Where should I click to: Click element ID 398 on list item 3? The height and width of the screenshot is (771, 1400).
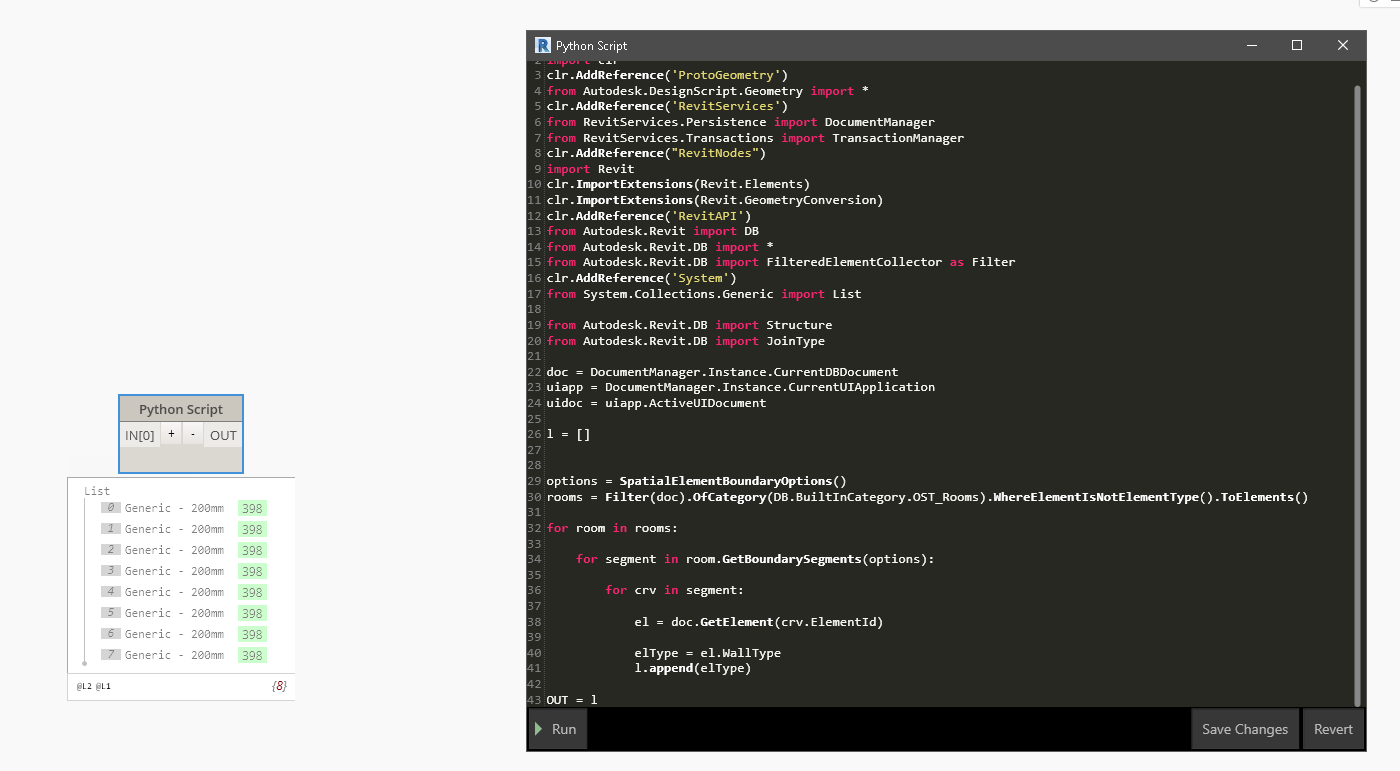coord(252,571)
